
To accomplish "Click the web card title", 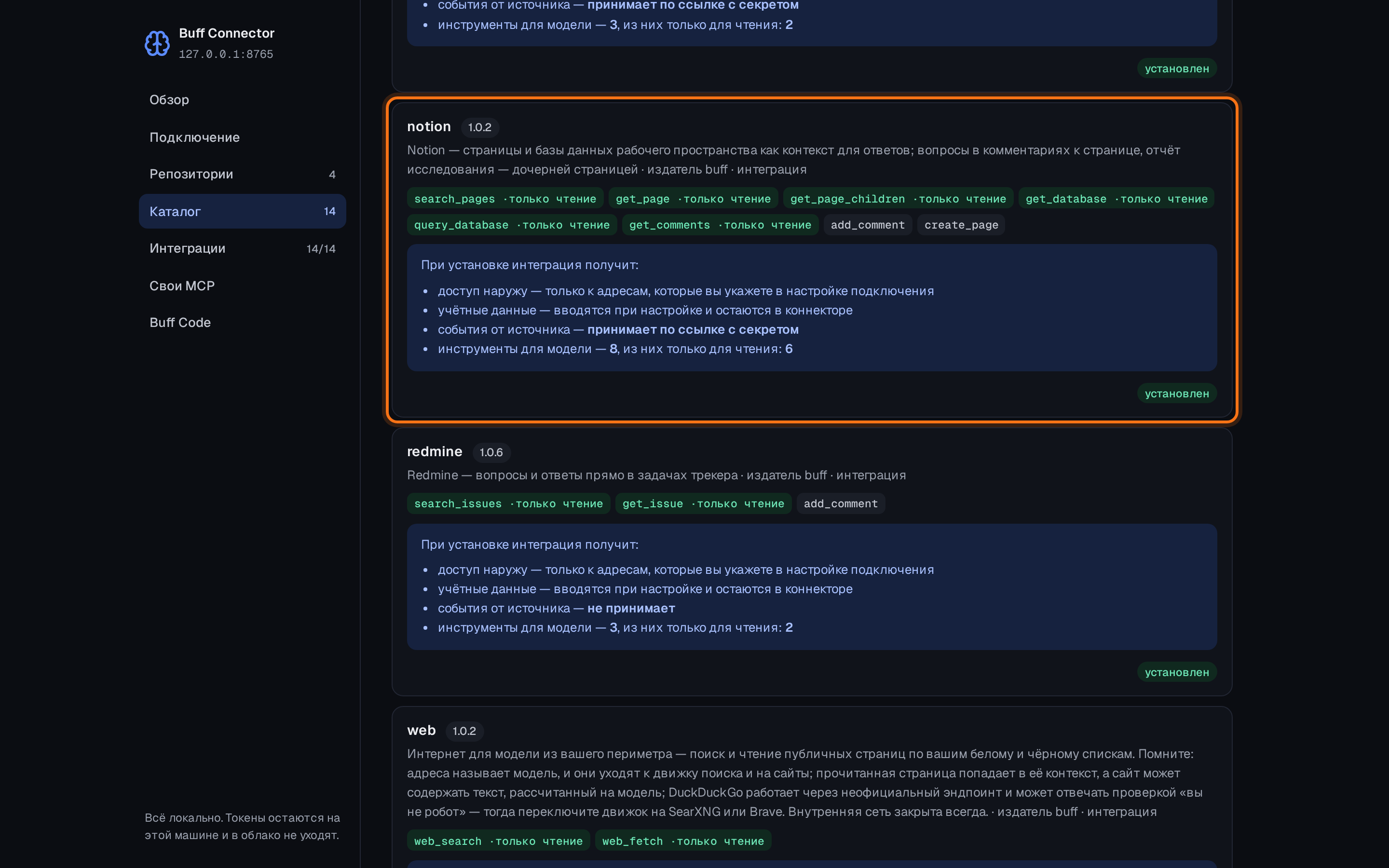I will click(422, 730).
